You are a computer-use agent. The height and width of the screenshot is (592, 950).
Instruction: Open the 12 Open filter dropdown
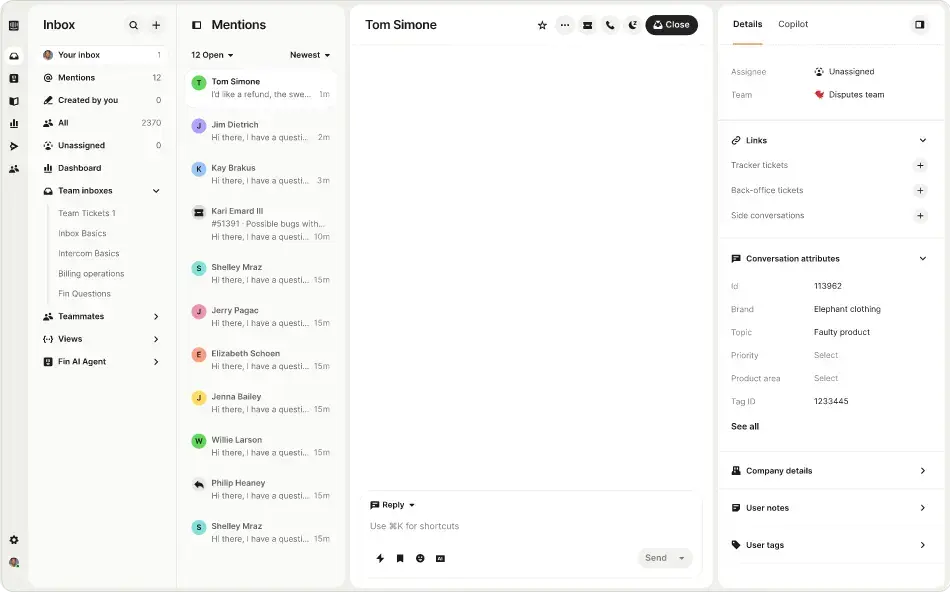pos(212,55)
